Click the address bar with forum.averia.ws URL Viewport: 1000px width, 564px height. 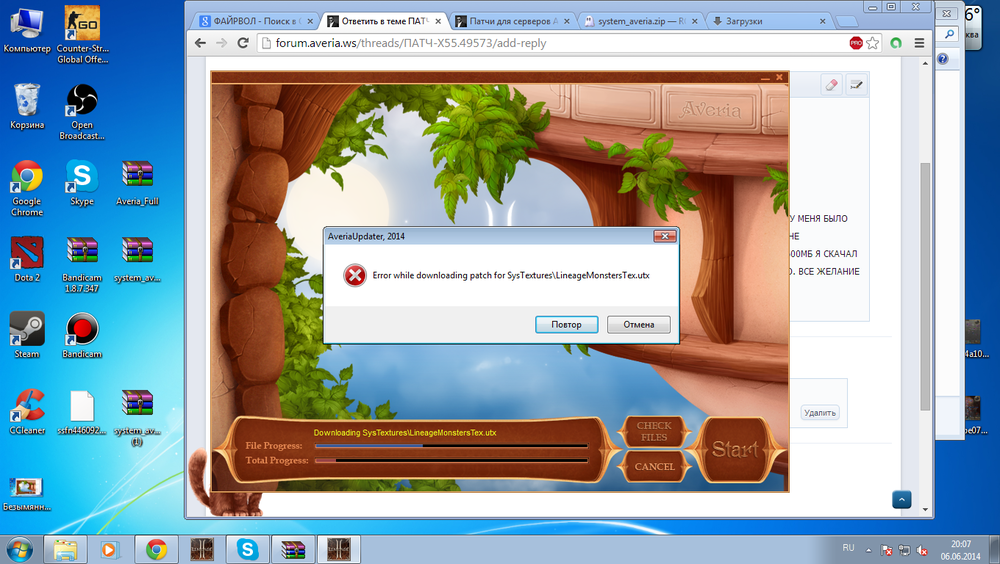pos(550,43)
